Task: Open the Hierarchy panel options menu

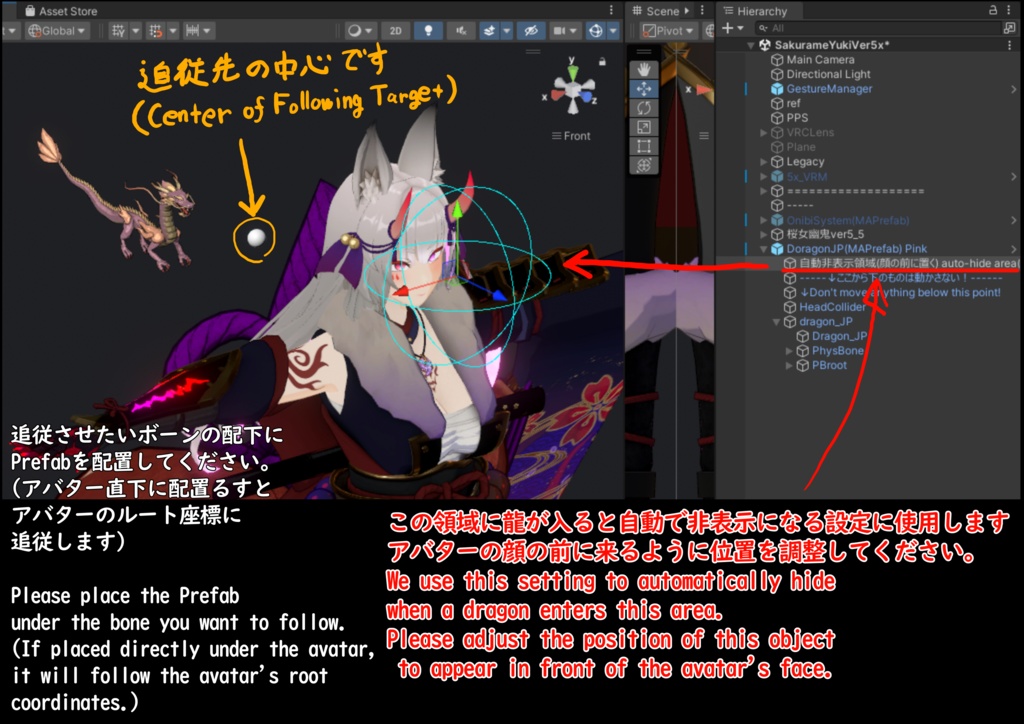Action: [x=1011, y=11]
